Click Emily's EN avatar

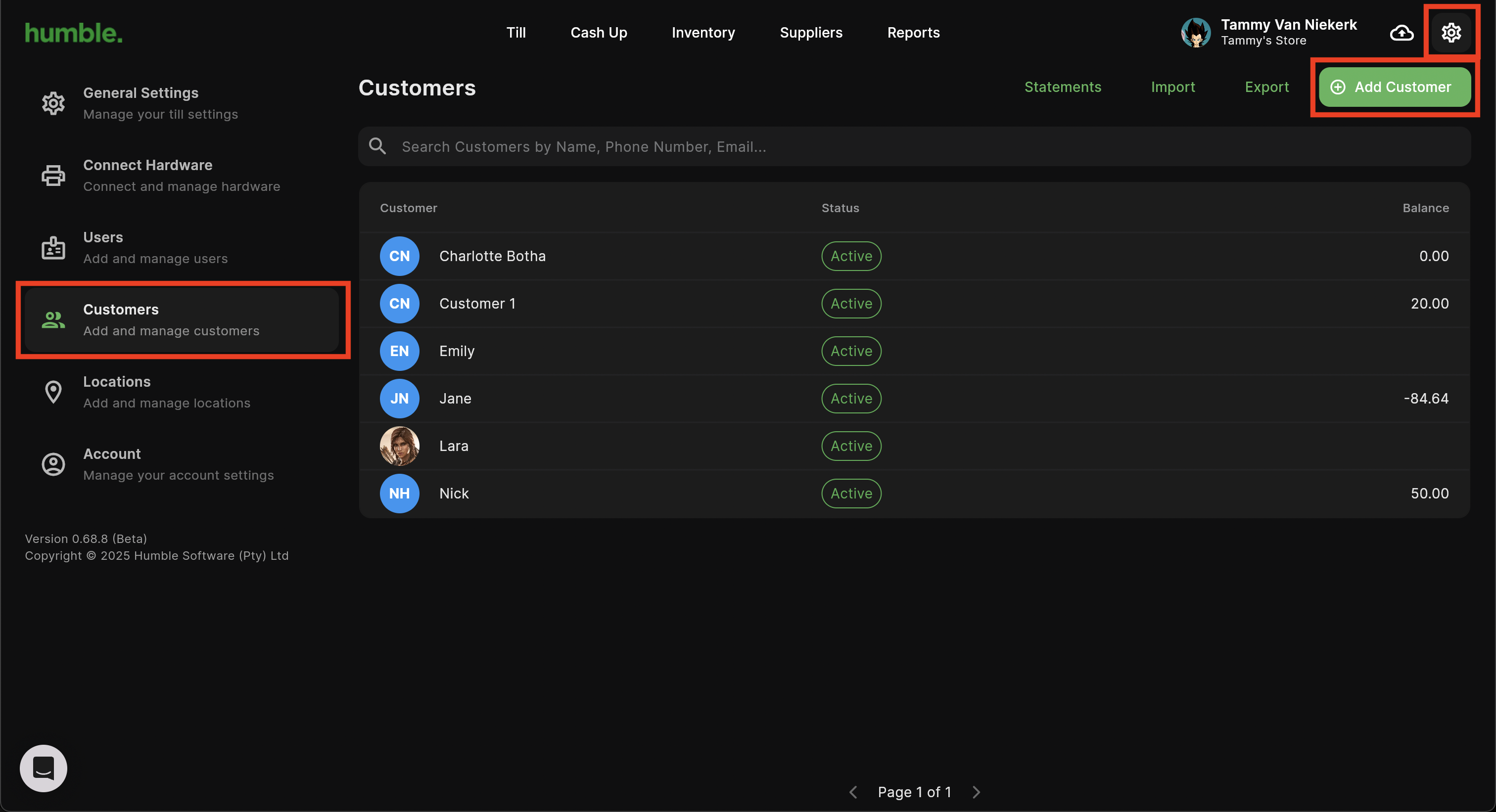(400, 351)
